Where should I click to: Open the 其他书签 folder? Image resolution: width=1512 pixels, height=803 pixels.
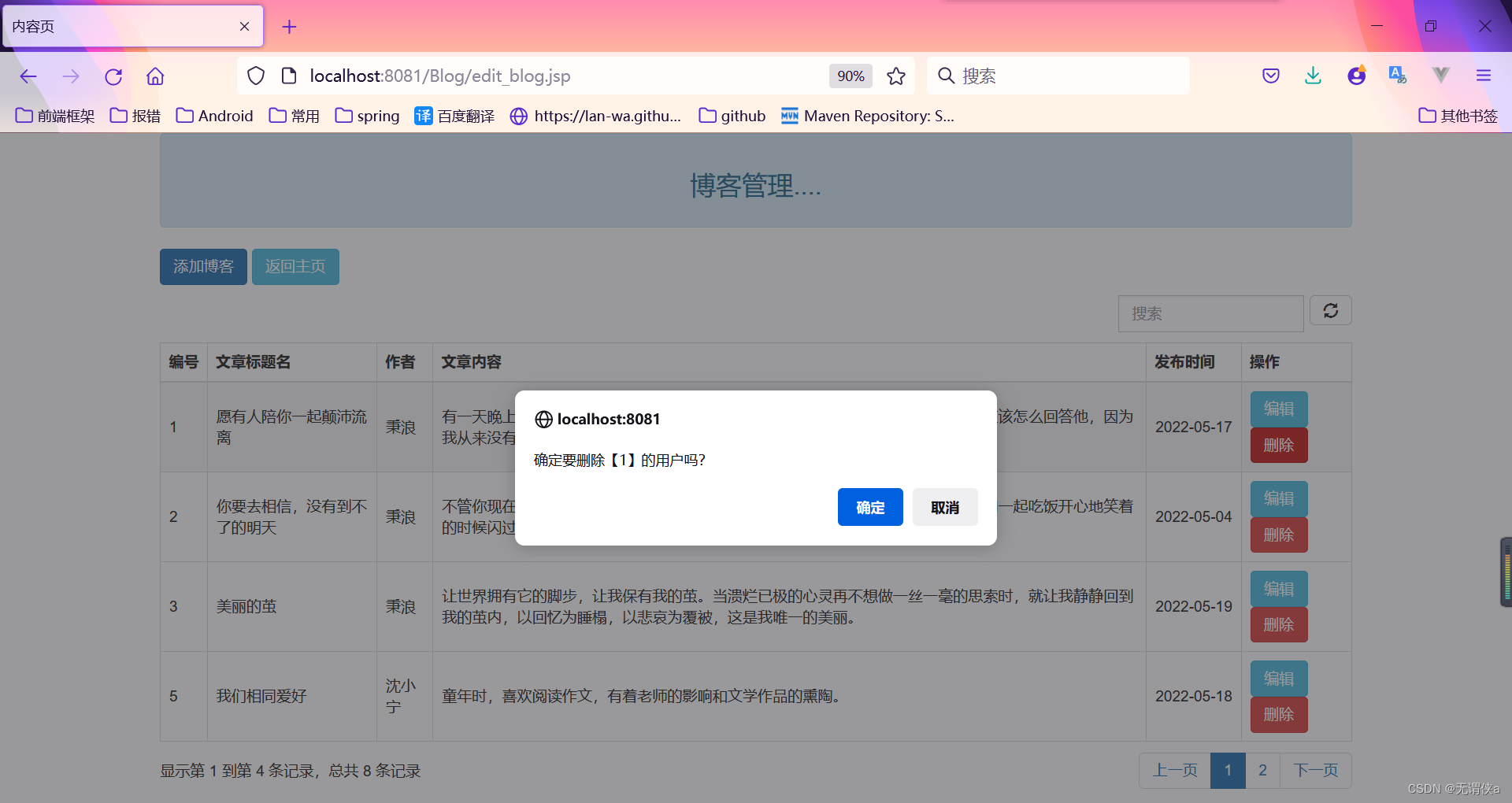[x=1458, y=116]
